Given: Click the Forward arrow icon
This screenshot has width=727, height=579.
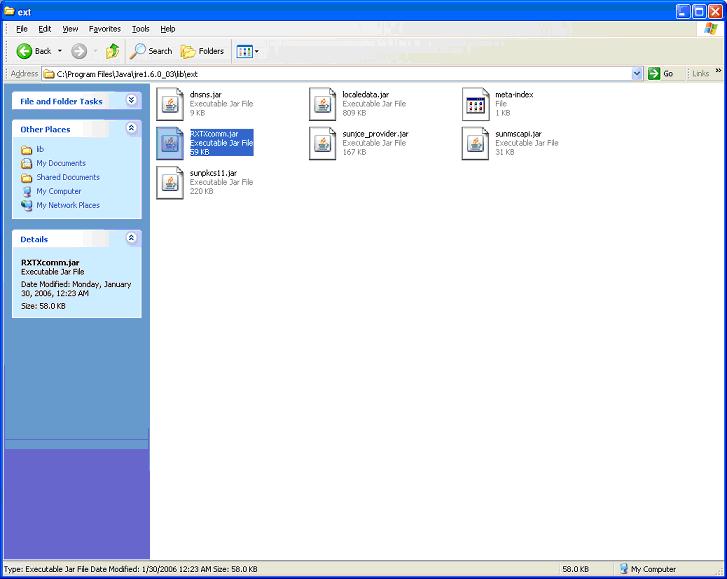Looking at the screenshot, I should [79, 51].
